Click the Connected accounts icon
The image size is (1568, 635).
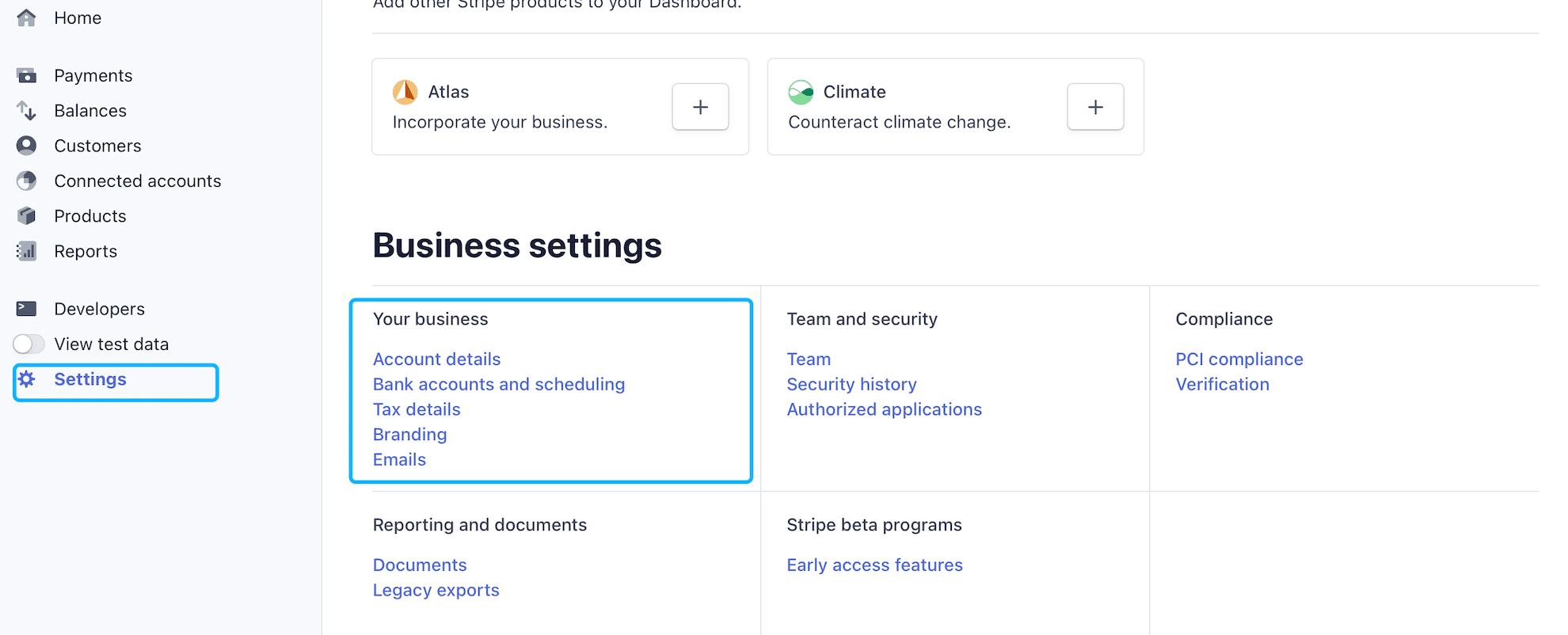point(26,181)
